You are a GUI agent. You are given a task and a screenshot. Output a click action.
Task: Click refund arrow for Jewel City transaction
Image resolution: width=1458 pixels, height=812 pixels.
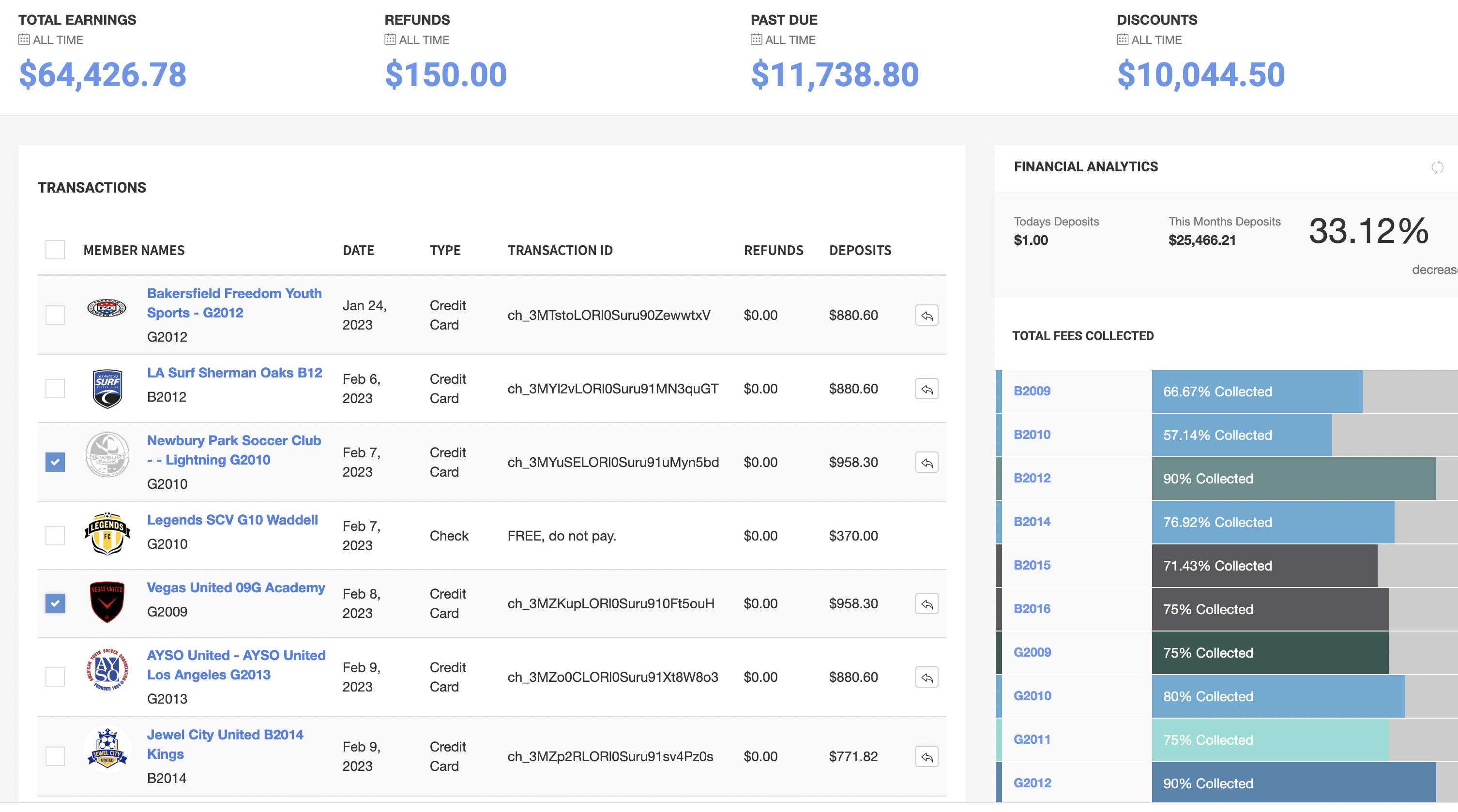pos(926,756)
